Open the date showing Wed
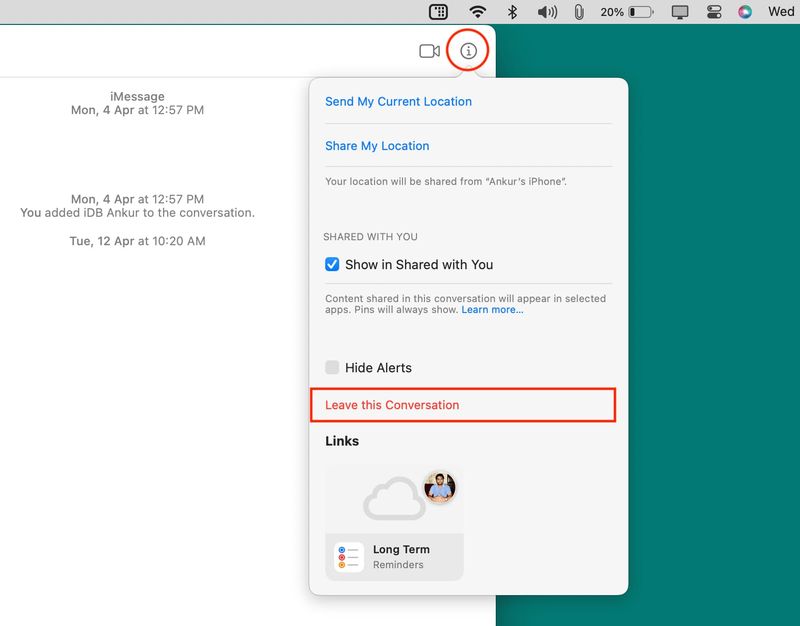Viewport: 800px width, 626px height. pyautogui.click(x=781, y=11)
